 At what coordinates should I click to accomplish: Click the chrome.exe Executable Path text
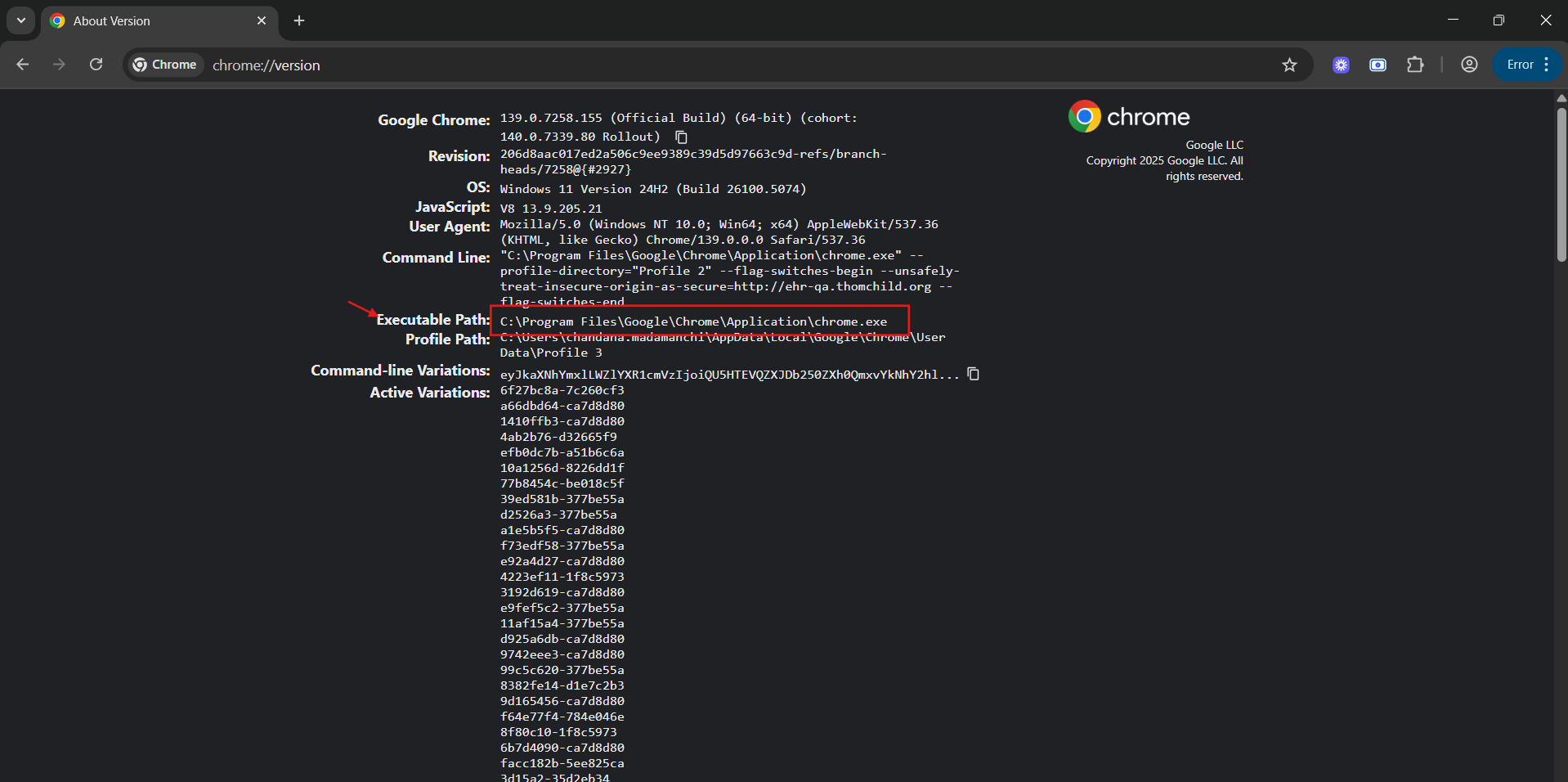pyautogui.click(x=693, y=321)
